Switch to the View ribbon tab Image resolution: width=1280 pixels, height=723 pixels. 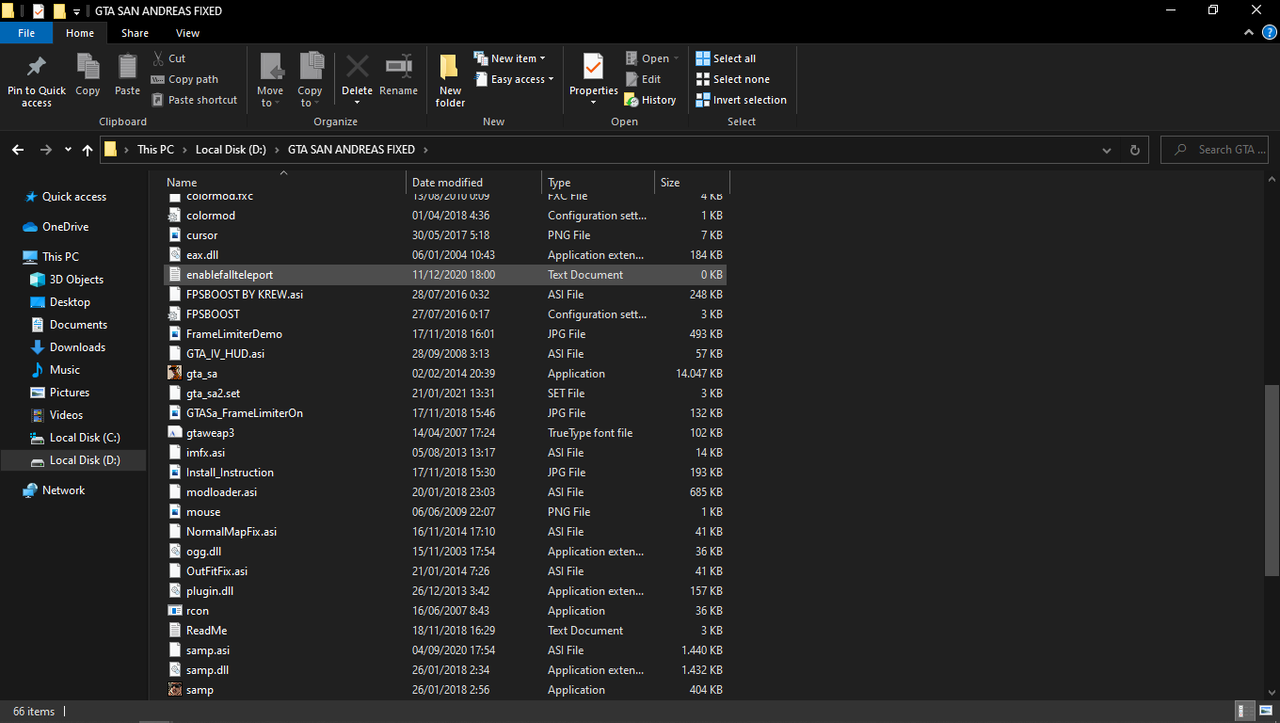click(188, 33)
